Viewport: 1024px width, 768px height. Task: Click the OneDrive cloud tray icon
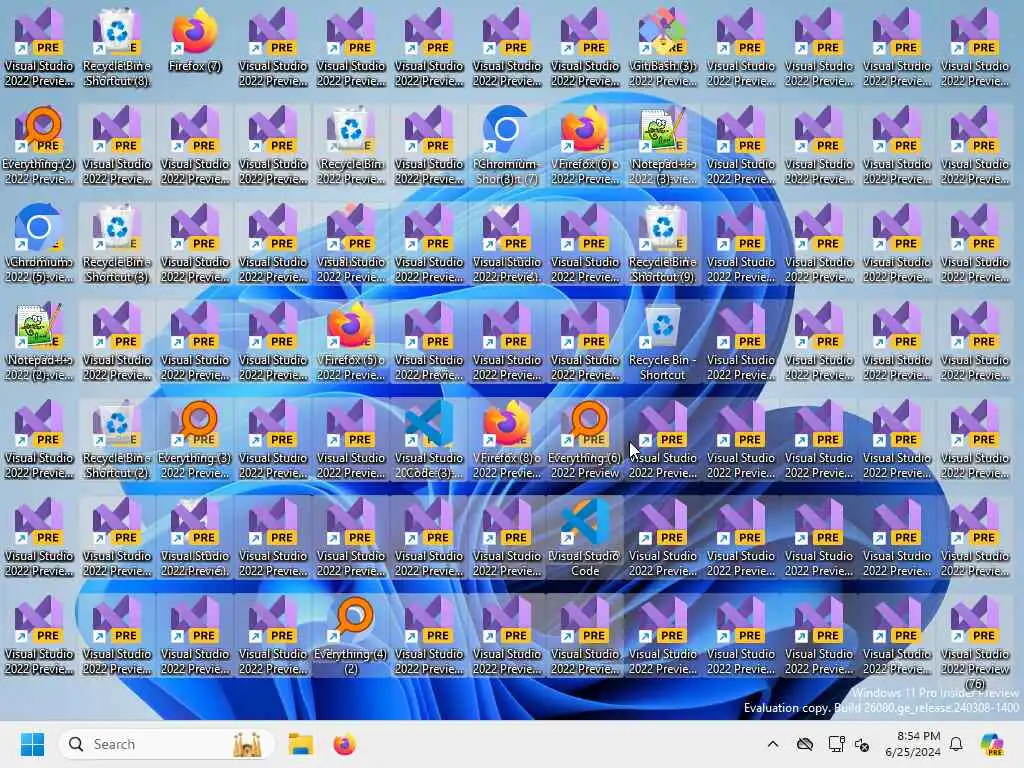tap(805, 744)
